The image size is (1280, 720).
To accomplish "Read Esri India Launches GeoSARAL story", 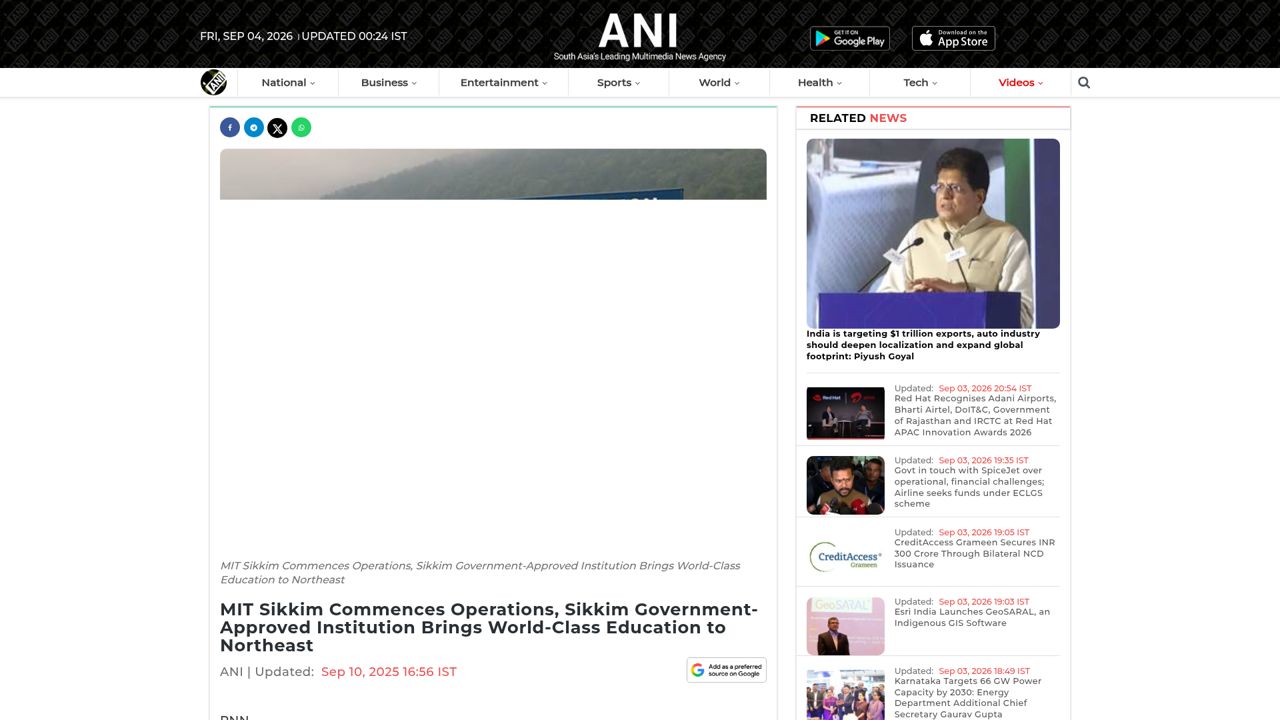I will click(x=972, y=617).
